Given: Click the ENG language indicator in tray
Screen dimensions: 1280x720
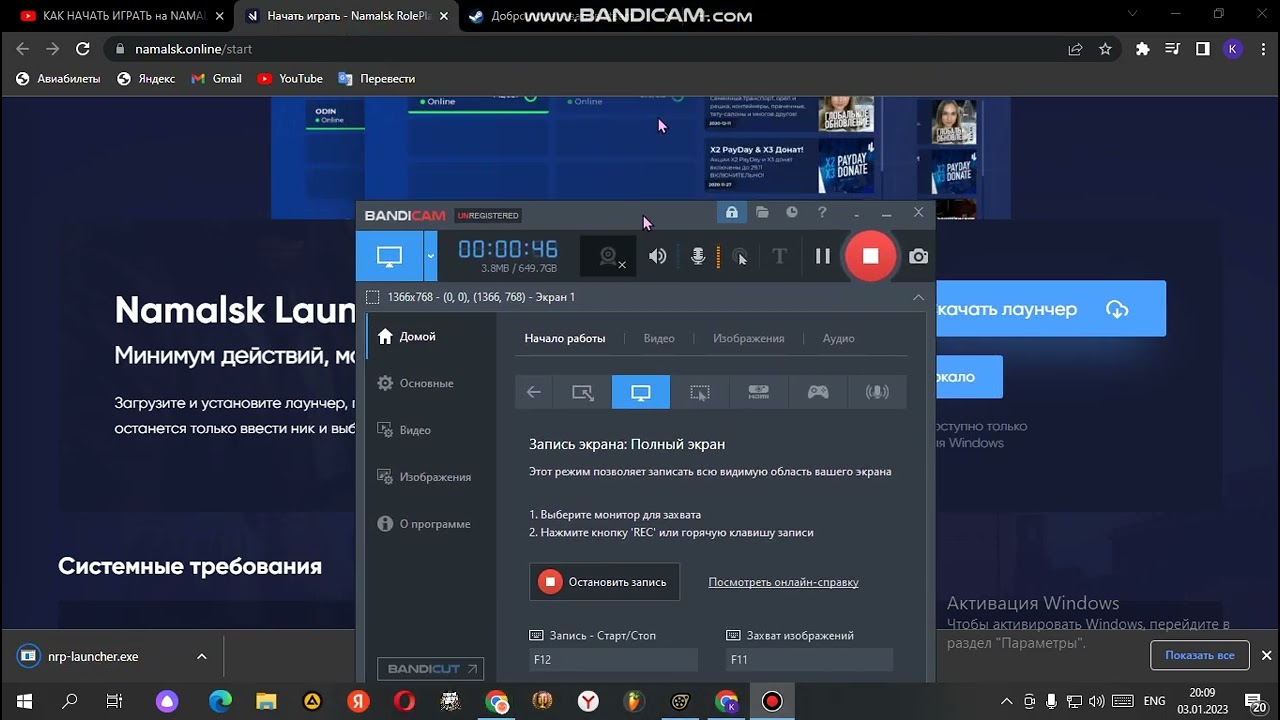Looking at the screenshot, I should click(1154, 701).
